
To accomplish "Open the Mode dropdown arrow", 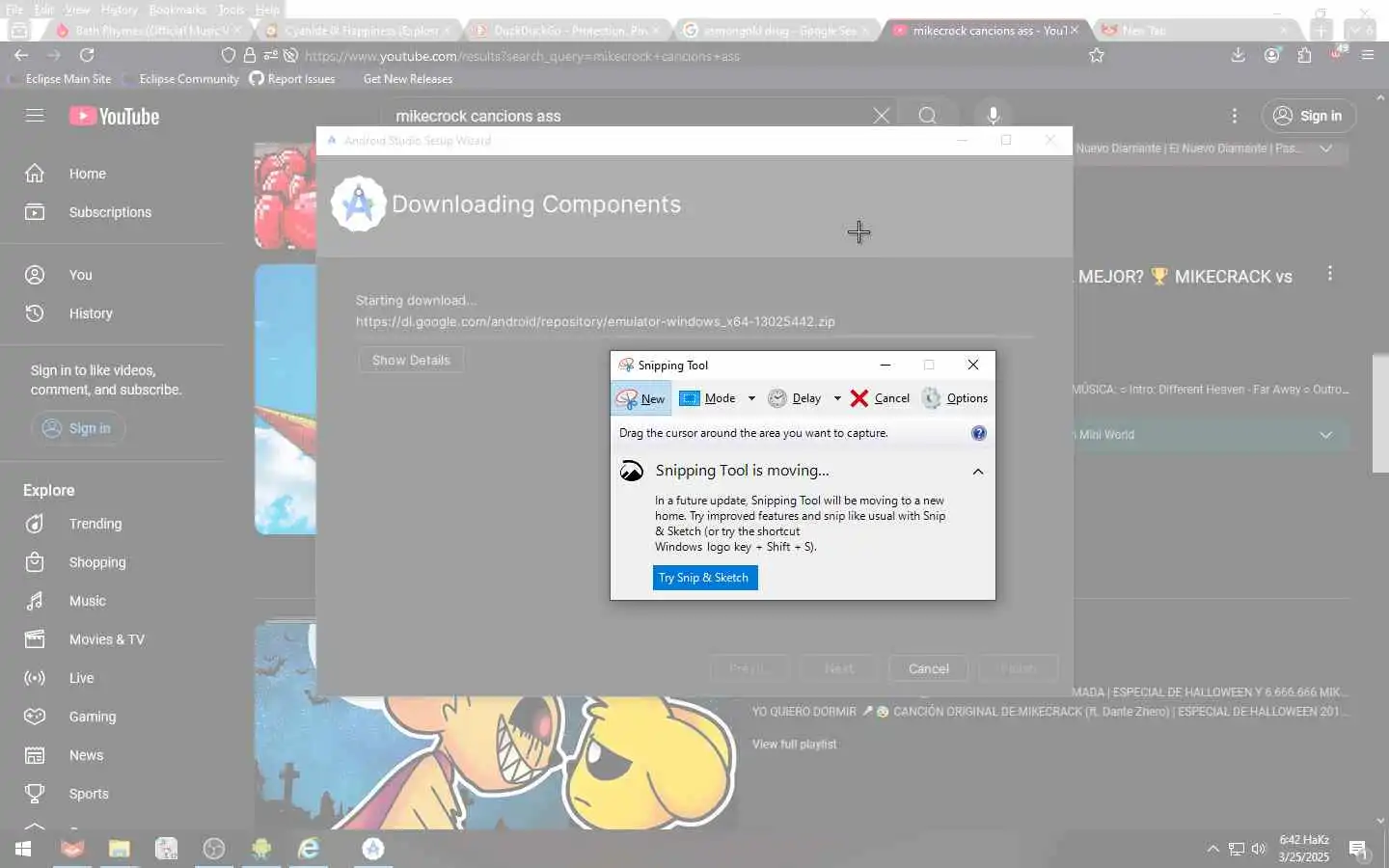I will coord(751,398).
